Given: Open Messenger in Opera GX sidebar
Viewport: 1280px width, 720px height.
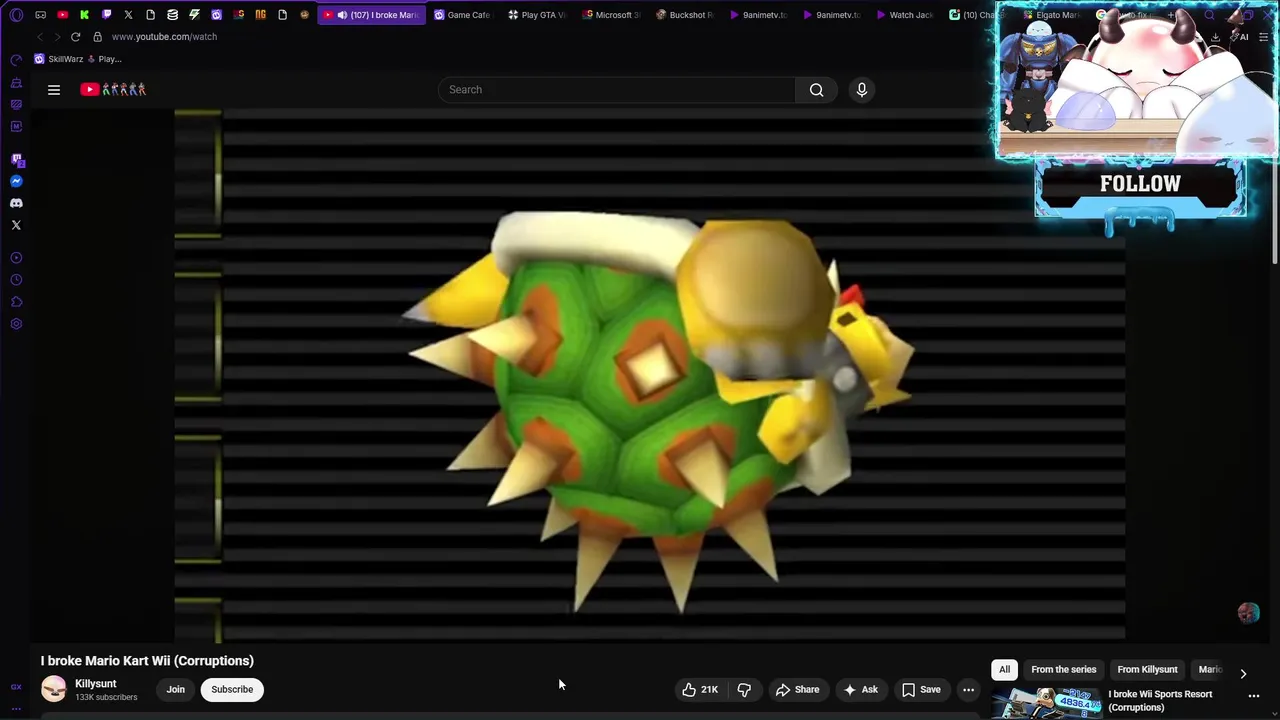Looking at the screenshot, I should [x=16, y=181].
